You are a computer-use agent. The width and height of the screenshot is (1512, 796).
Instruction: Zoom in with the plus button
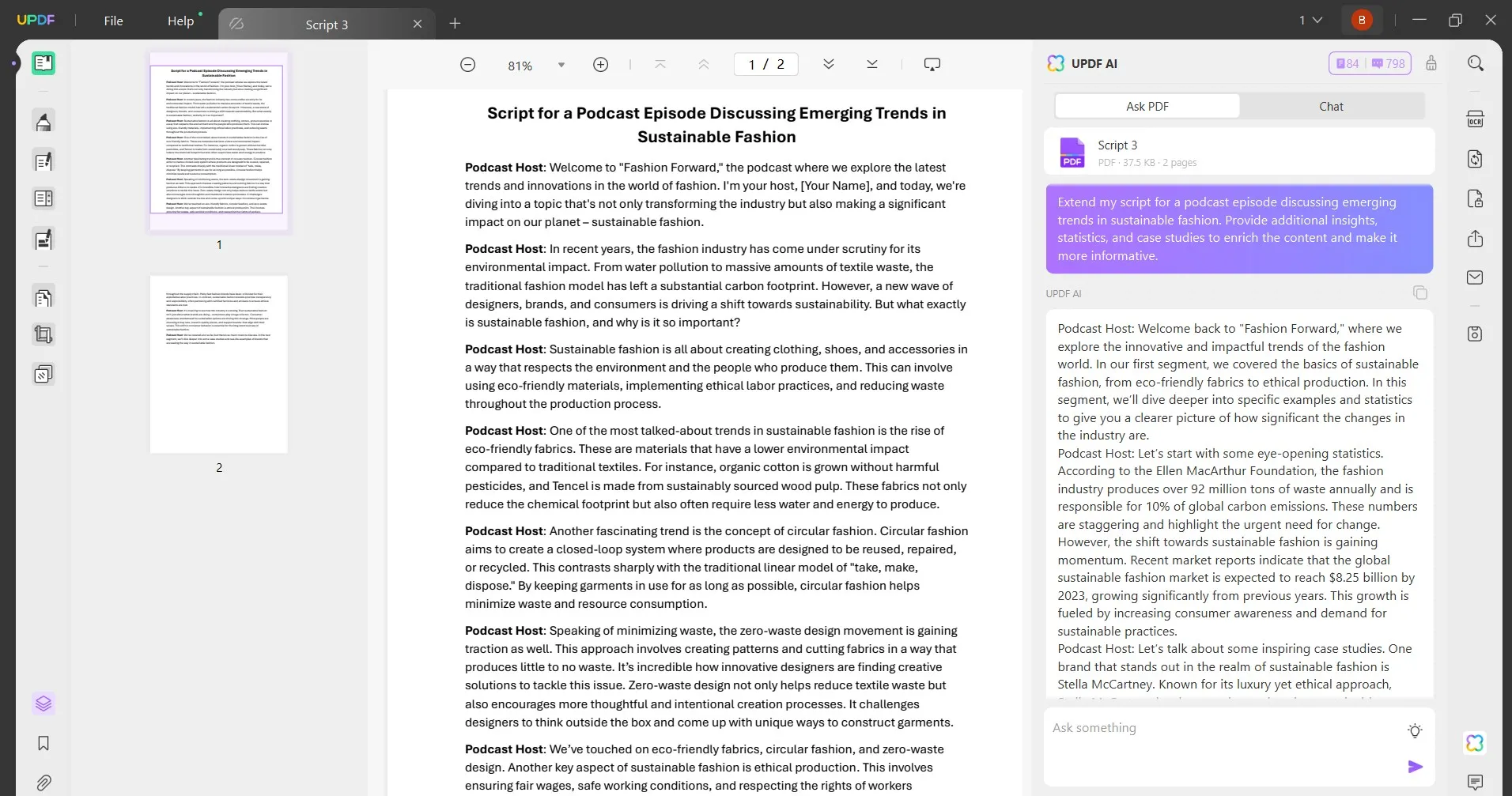coord(600,64)
